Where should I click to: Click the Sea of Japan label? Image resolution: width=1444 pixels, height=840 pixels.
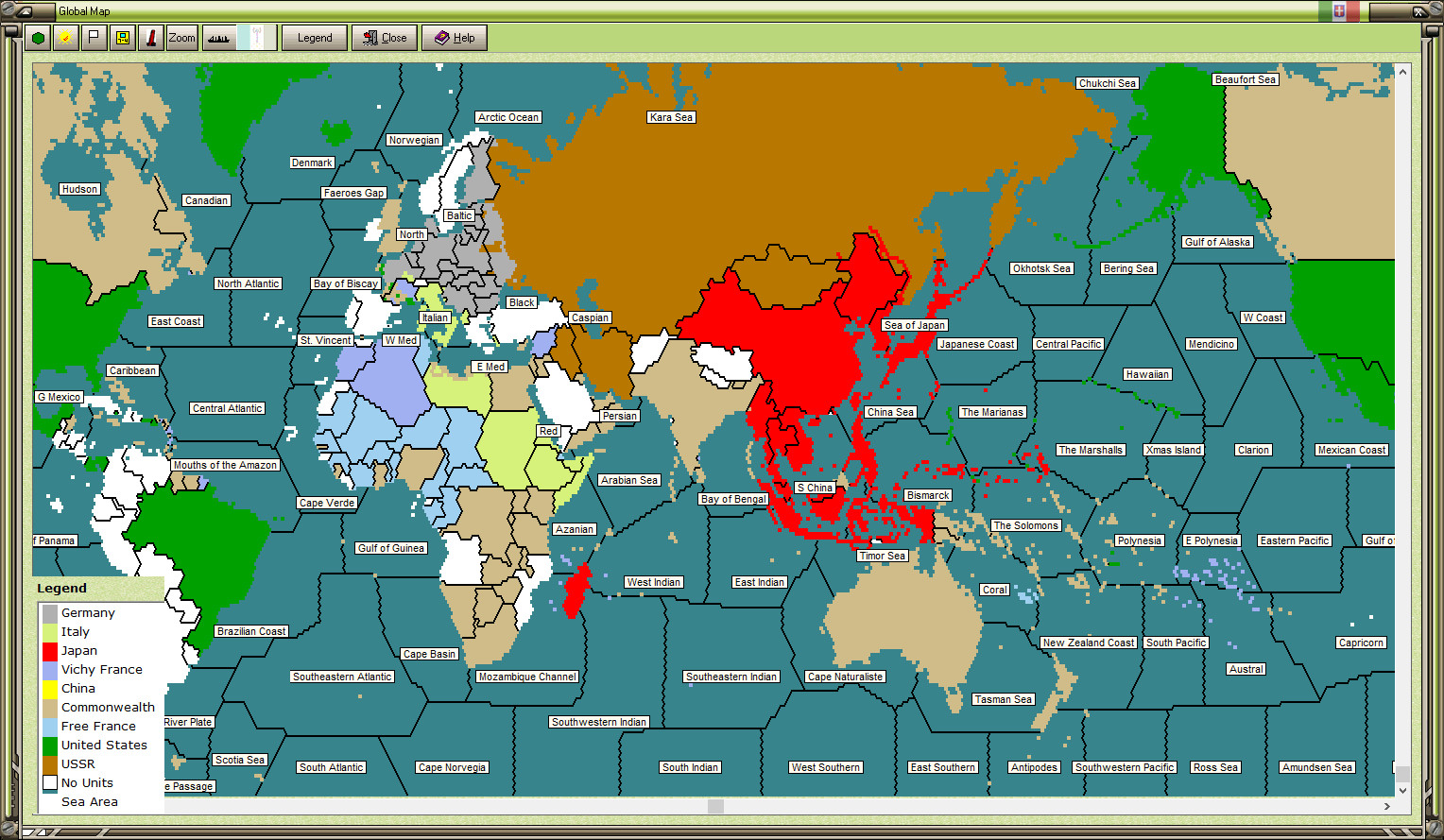pos(915,325)
